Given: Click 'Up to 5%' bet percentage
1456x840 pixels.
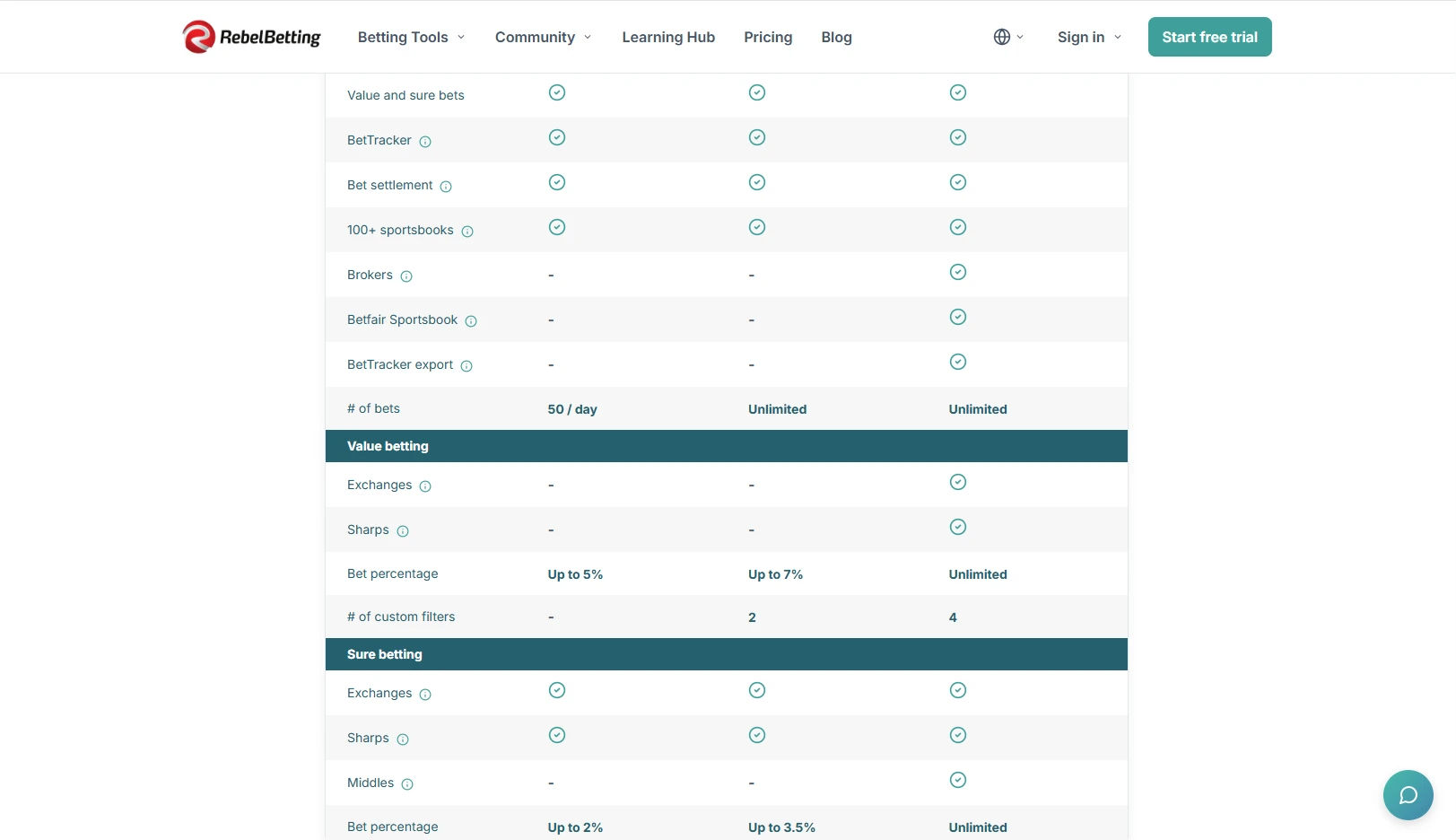Looking at the screenshot, I should point(575,574).
